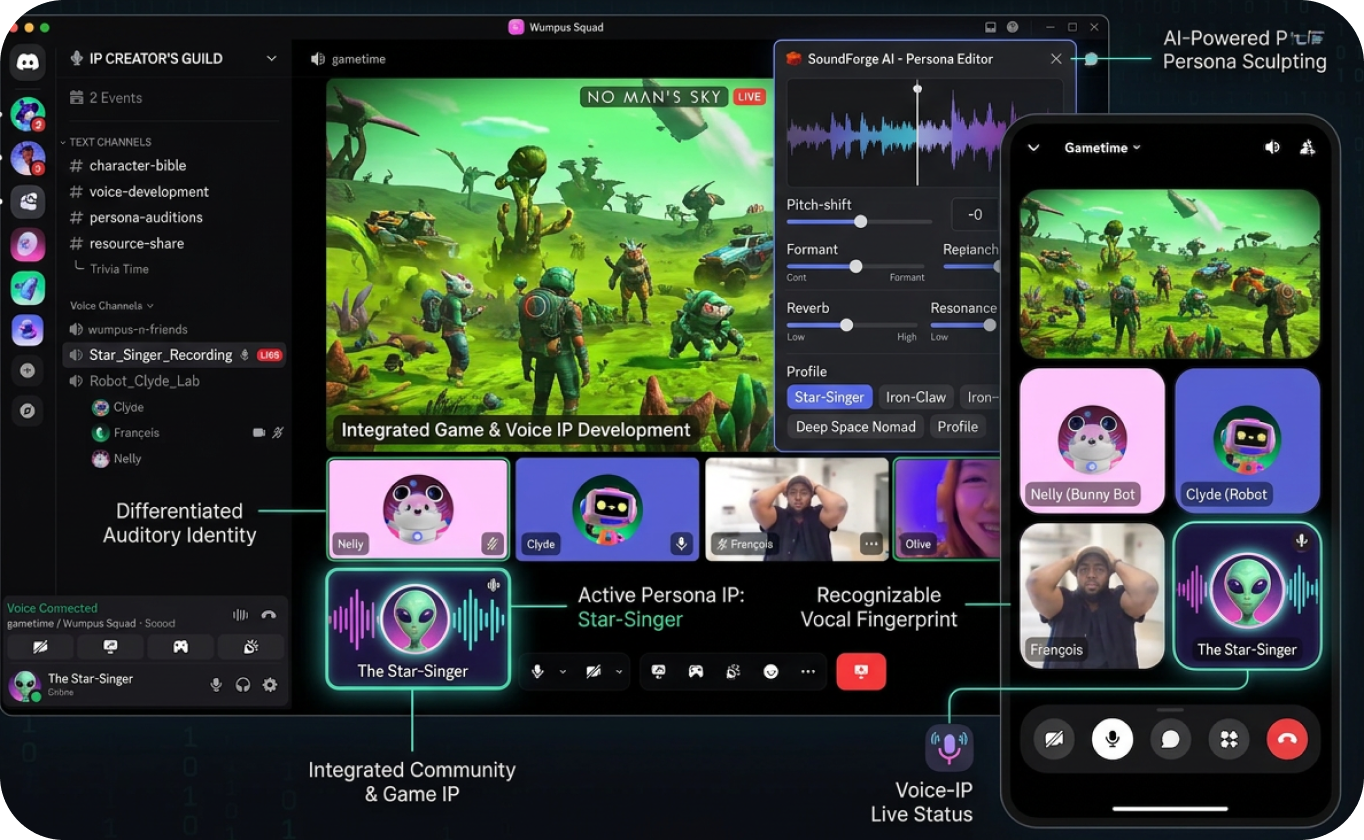Click the Pitch-shift value field
The height and width of the screenshot is (840, 1364).
click(x=976, y=215)
